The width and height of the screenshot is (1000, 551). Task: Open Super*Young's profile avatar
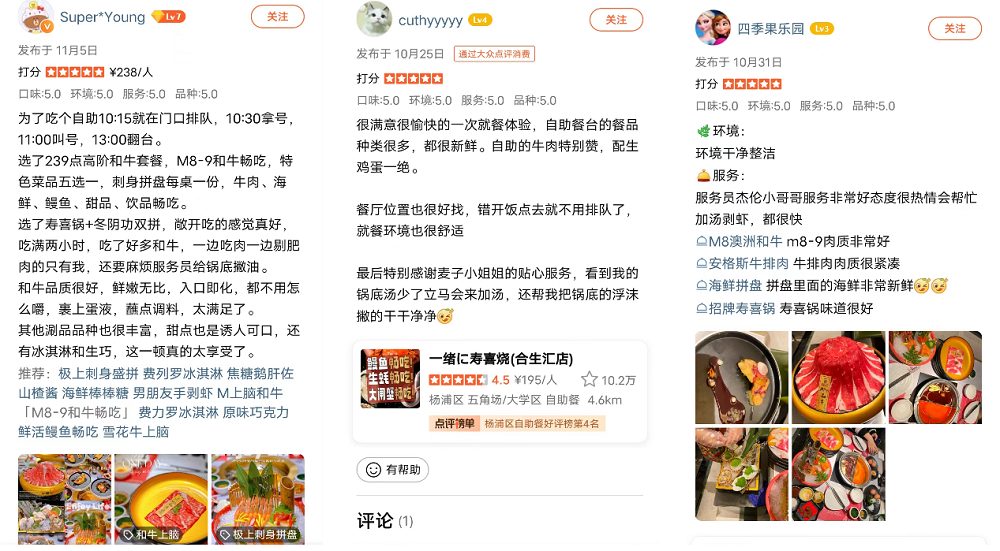[x=36, y=17]
